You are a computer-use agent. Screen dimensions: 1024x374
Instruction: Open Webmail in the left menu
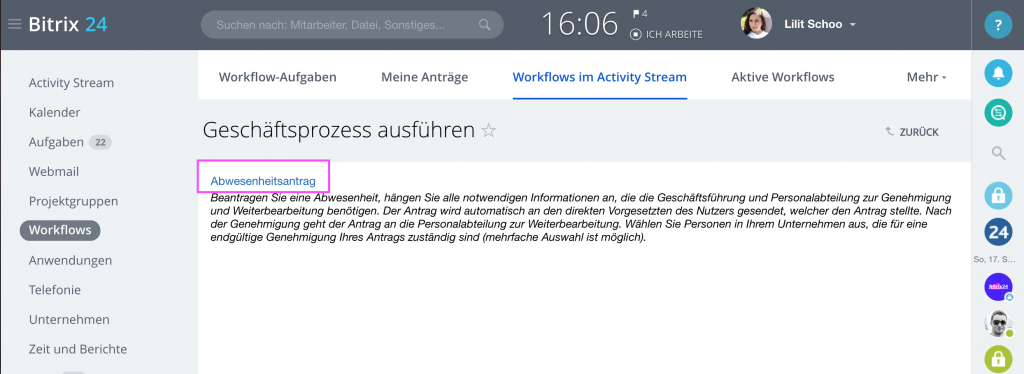[54, 172]
